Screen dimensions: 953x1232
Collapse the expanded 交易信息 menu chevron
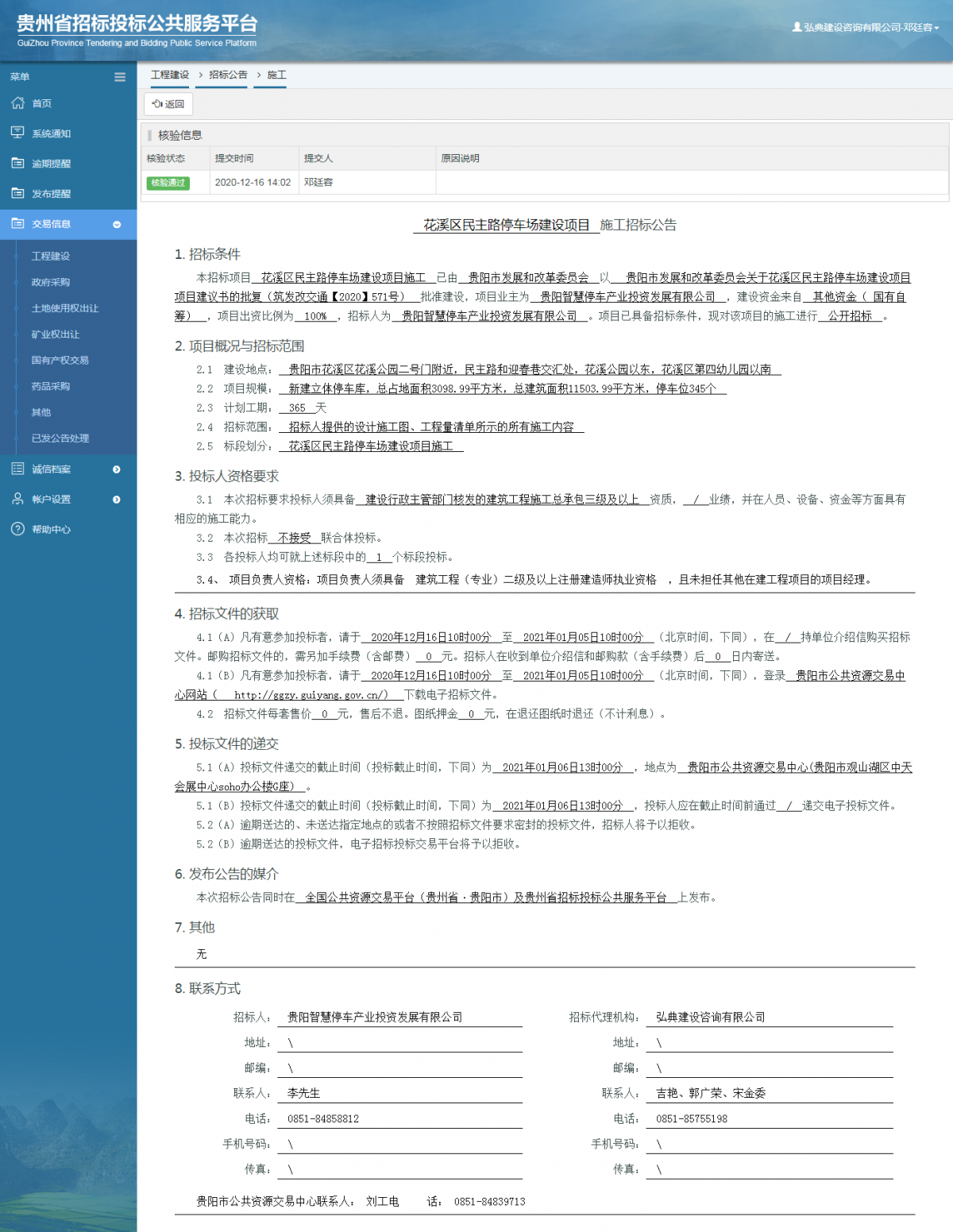(118, 225)
